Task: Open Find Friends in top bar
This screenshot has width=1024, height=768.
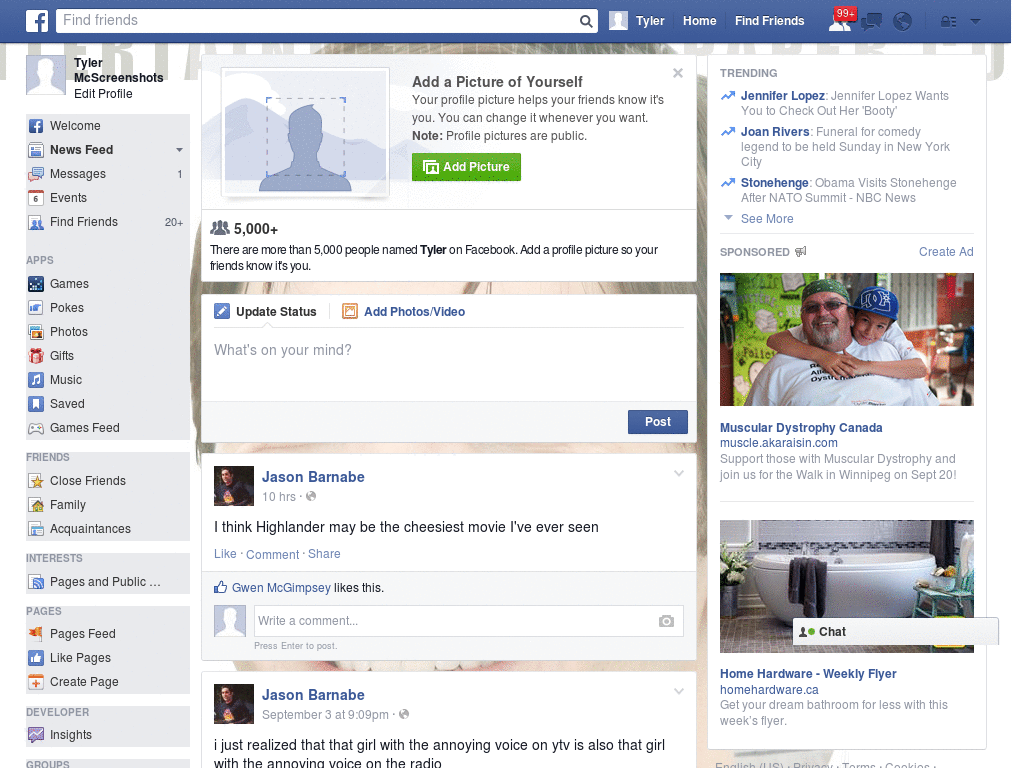Action: 769,21
